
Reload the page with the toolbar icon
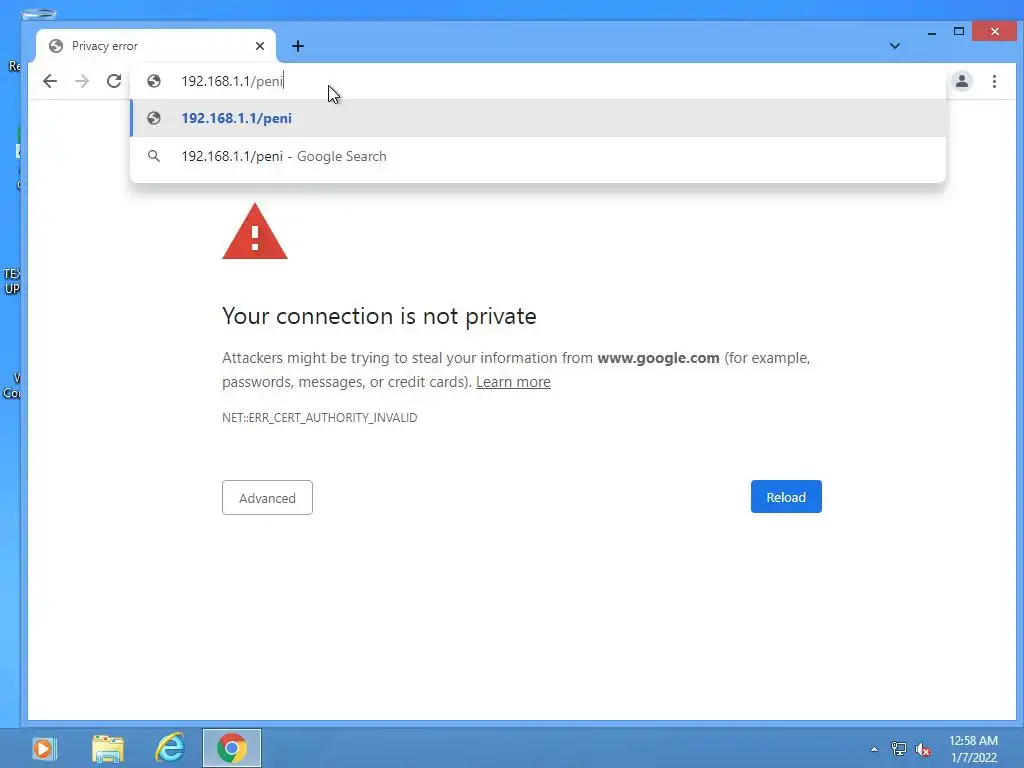(114, 81)
